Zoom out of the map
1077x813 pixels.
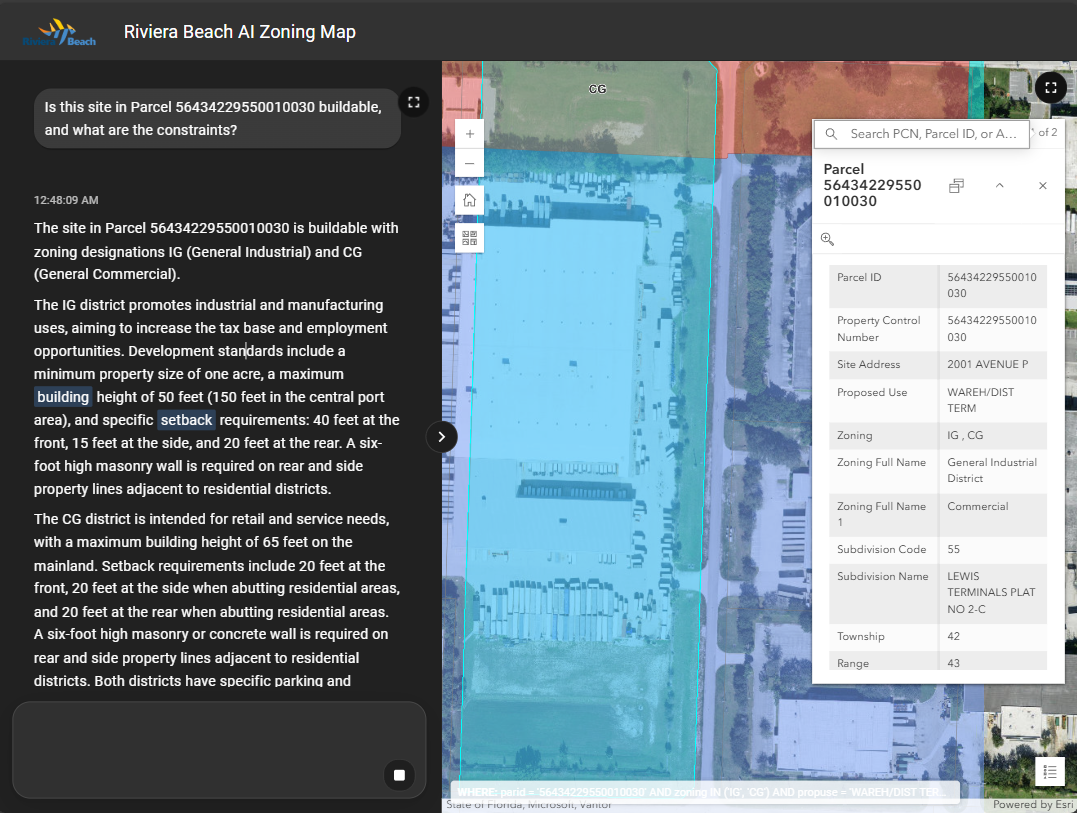470,164
